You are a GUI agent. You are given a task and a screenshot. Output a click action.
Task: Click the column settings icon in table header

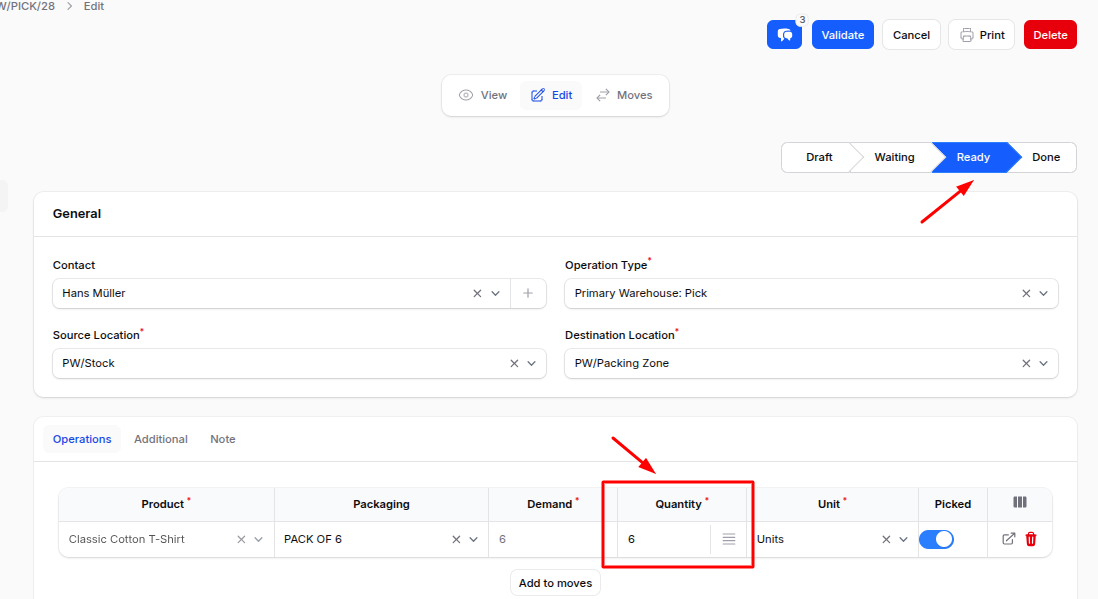click(1020, 503)
